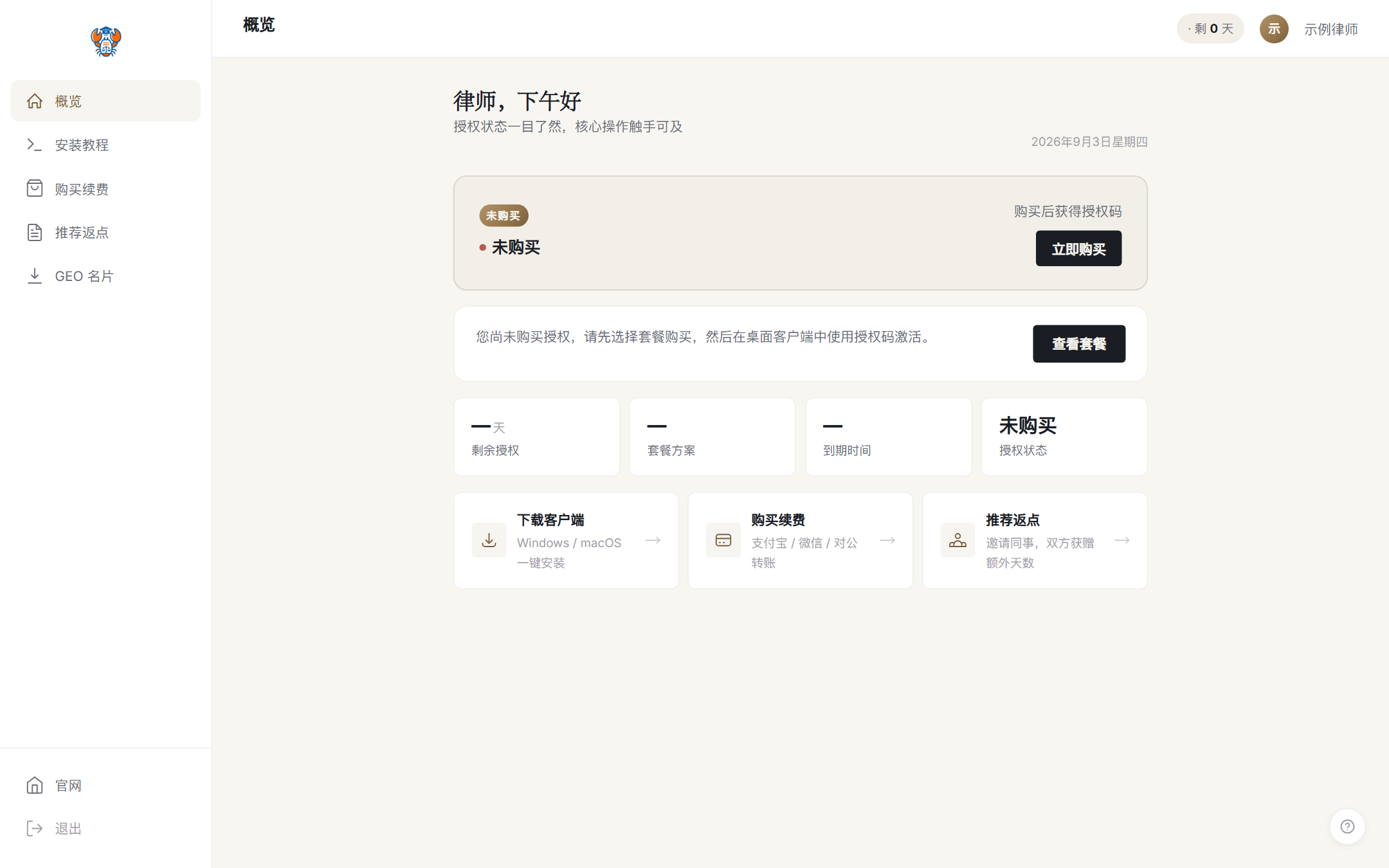The width and height of the screenshot is (1389, 868).
Task: Go to 购买续费 in the sidebar
Action: [105, 188]
